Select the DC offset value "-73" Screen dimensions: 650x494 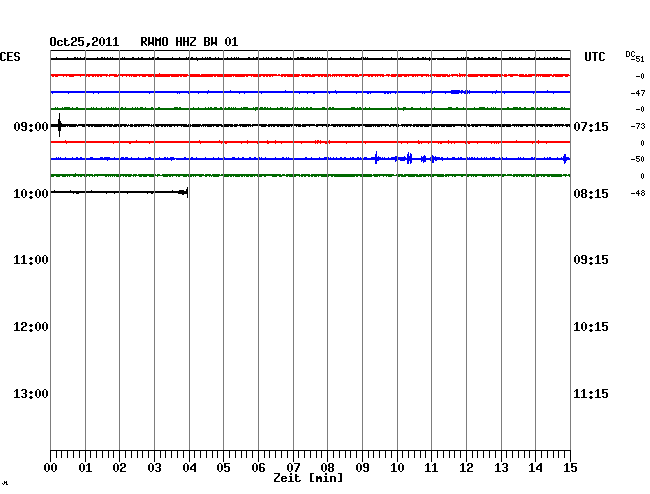click(638, 126)
